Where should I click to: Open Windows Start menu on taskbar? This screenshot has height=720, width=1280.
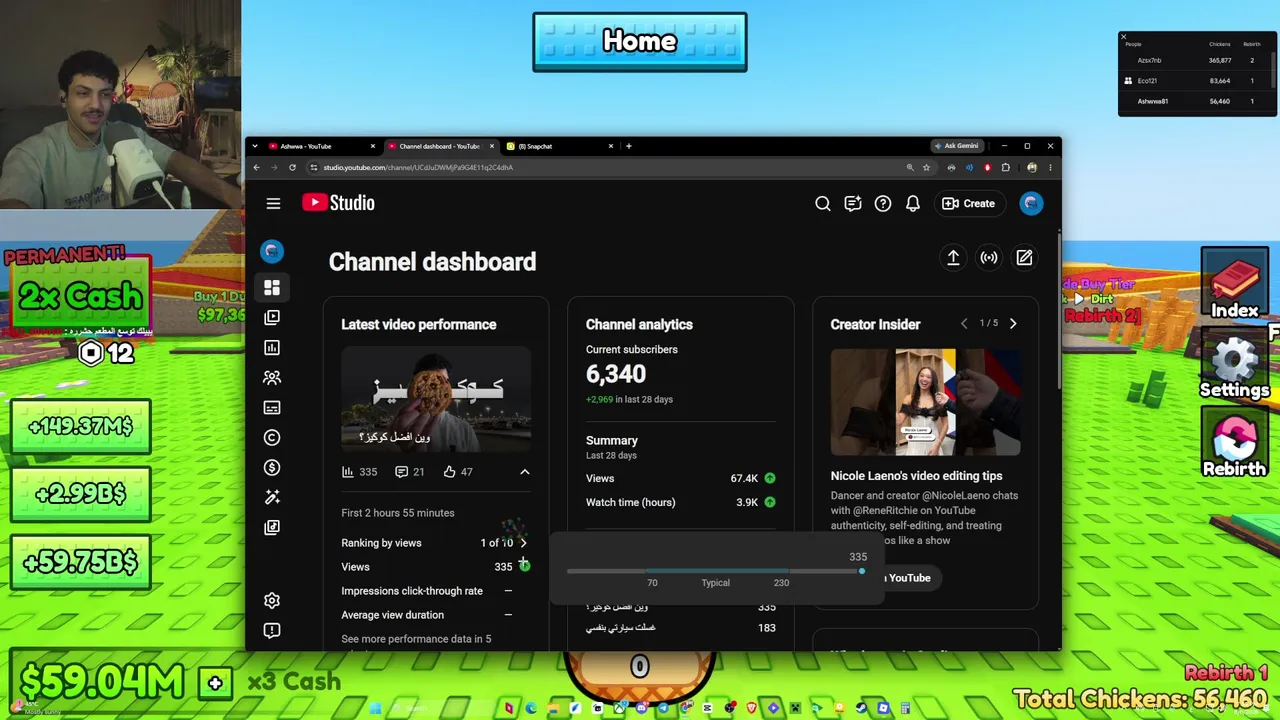pyautogui.click(x=375, y=708)
